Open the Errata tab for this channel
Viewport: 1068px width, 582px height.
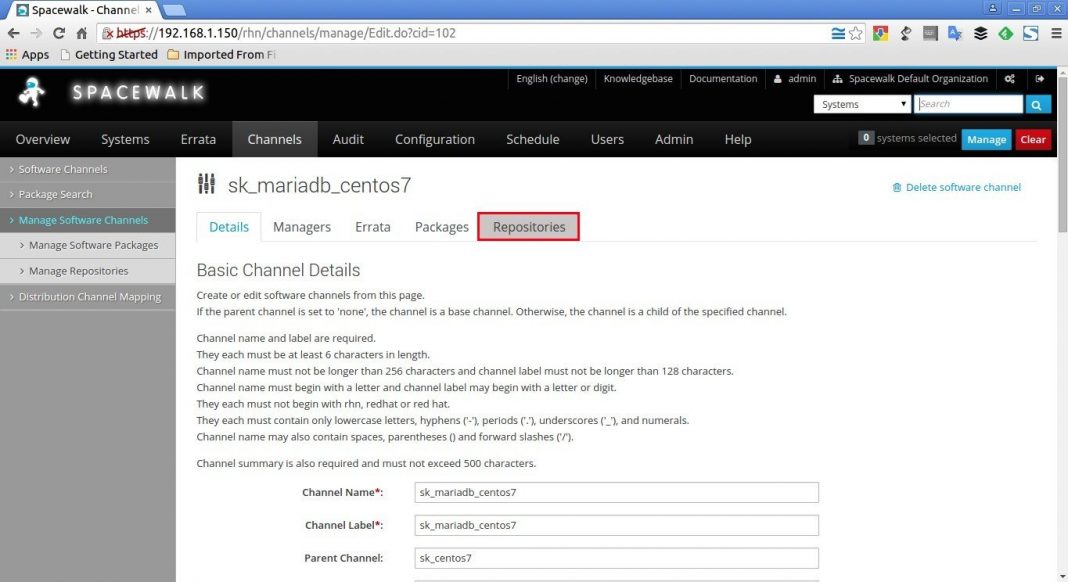coord(372,227)
